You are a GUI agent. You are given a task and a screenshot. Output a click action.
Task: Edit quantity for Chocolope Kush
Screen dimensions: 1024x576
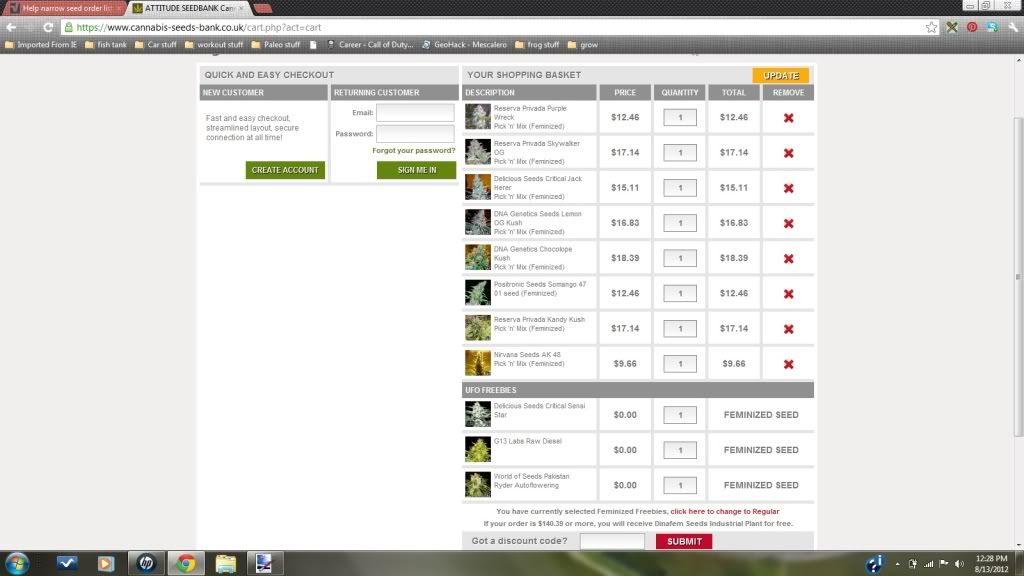[680, 258]
